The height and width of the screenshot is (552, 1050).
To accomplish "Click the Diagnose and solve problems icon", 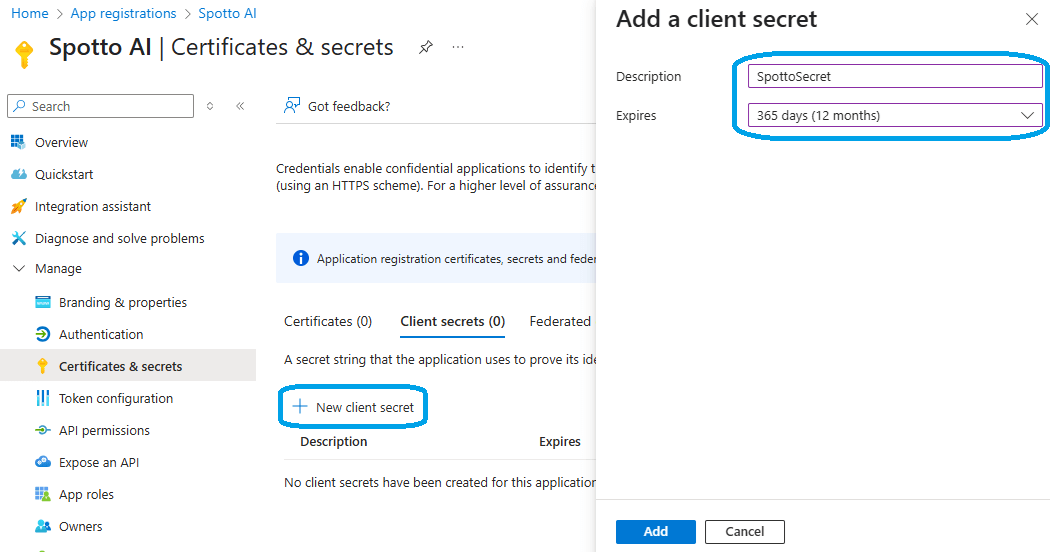I will click(18, 238).
